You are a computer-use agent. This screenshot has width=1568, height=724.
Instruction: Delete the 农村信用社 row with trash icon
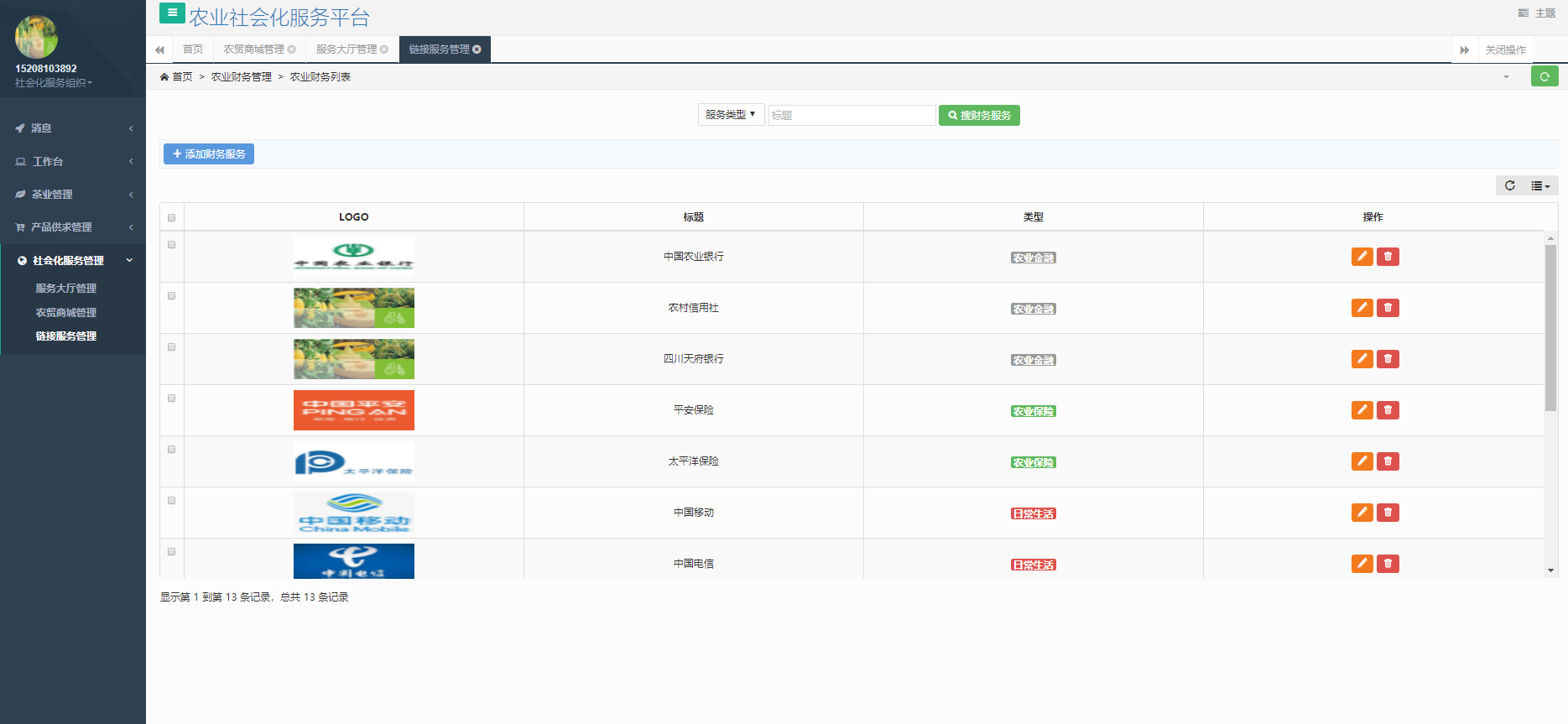[x=1388, y=308]
